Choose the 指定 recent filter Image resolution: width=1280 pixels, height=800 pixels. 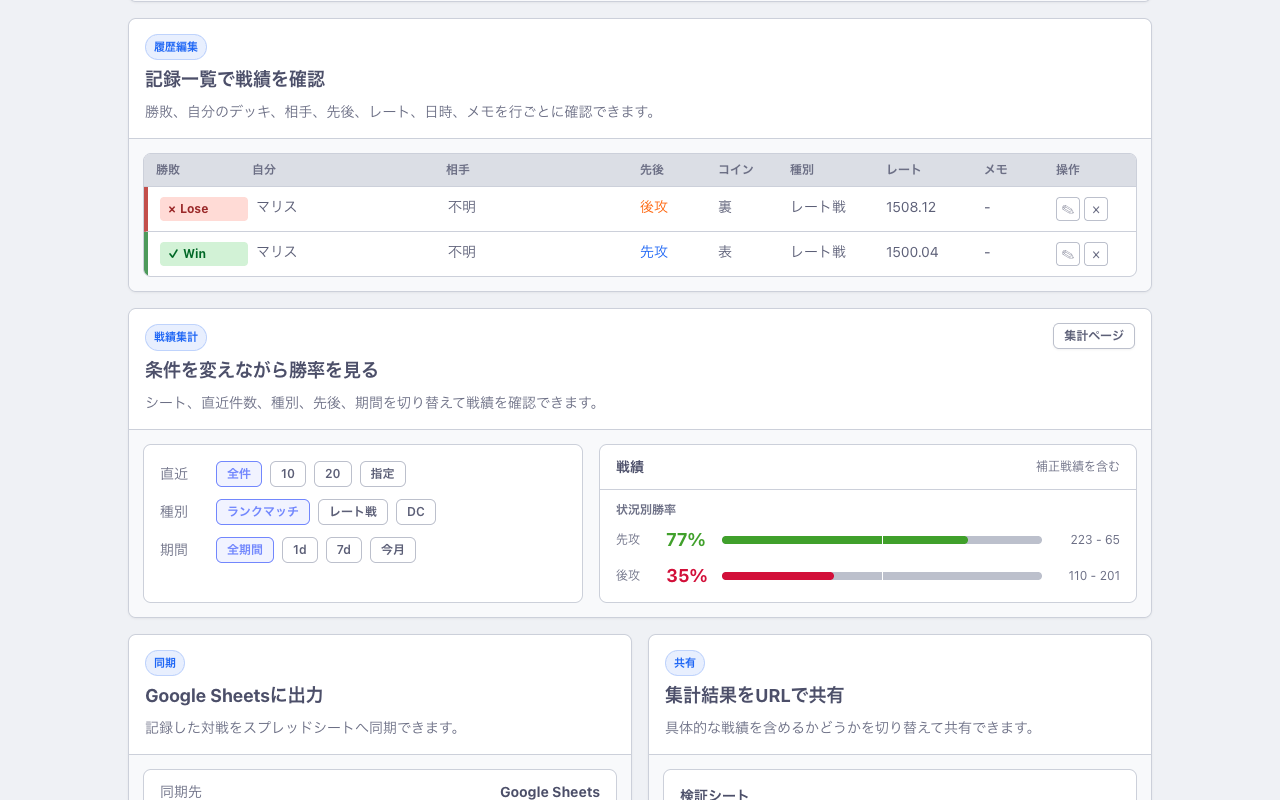click(383, 474)
